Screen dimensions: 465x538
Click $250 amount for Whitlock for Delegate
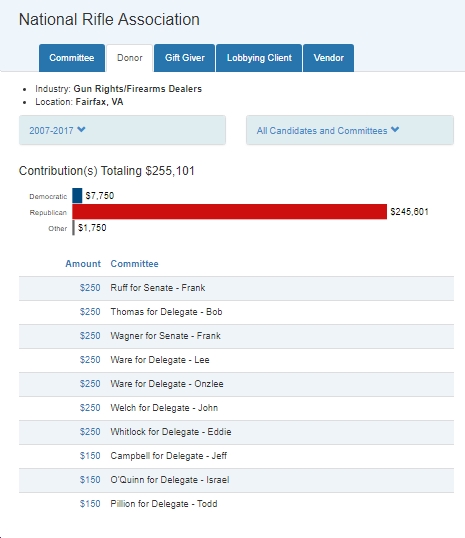[90, 432]
